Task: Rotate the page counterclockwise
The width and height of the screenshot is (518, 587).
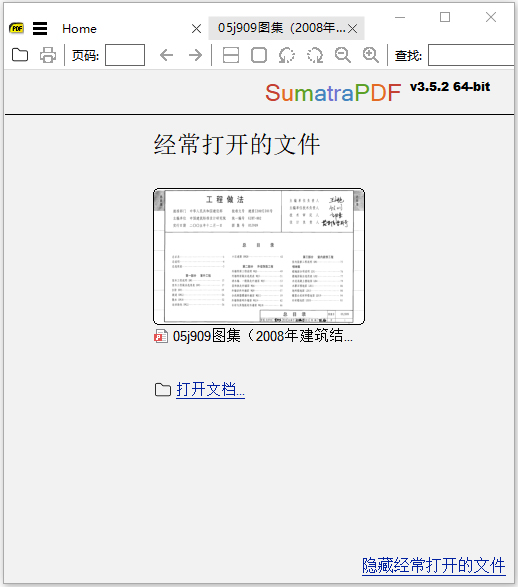Action: [x=287, y=55]
